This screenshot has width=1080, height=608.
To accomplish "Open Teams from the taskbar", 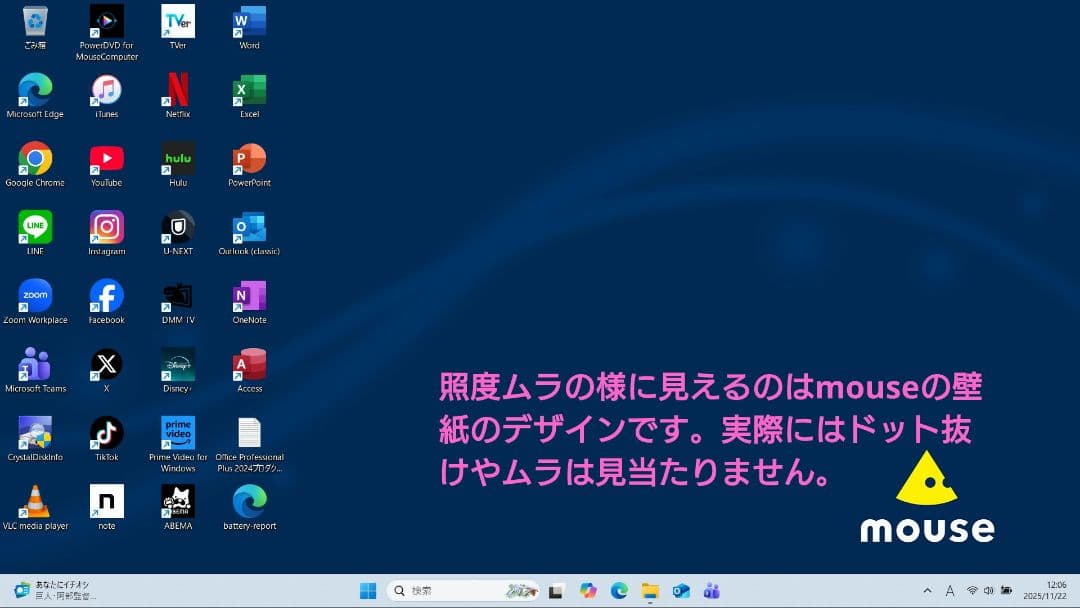I will pos(712,591).
